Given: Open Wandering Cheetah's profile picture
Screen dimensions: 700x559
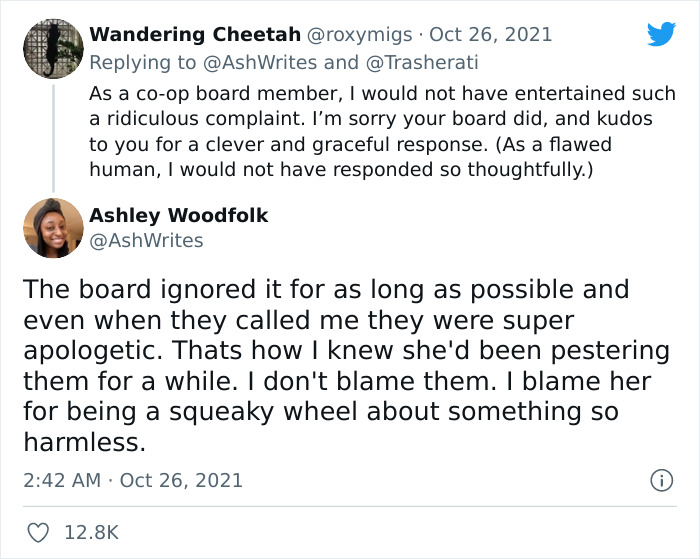Looking at the screenshot, I should point(53,48).
